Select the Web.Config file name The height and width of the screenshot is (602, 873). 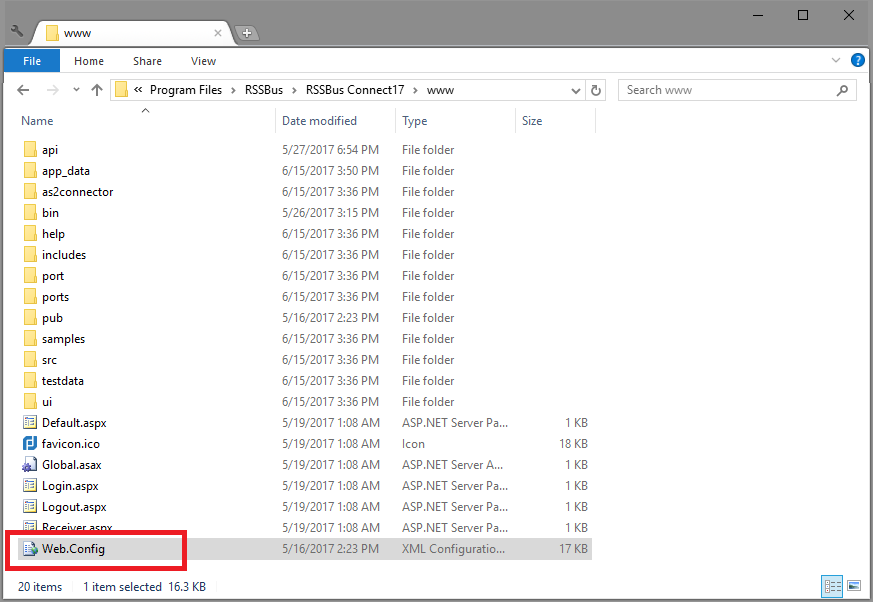tap(73, 549)
